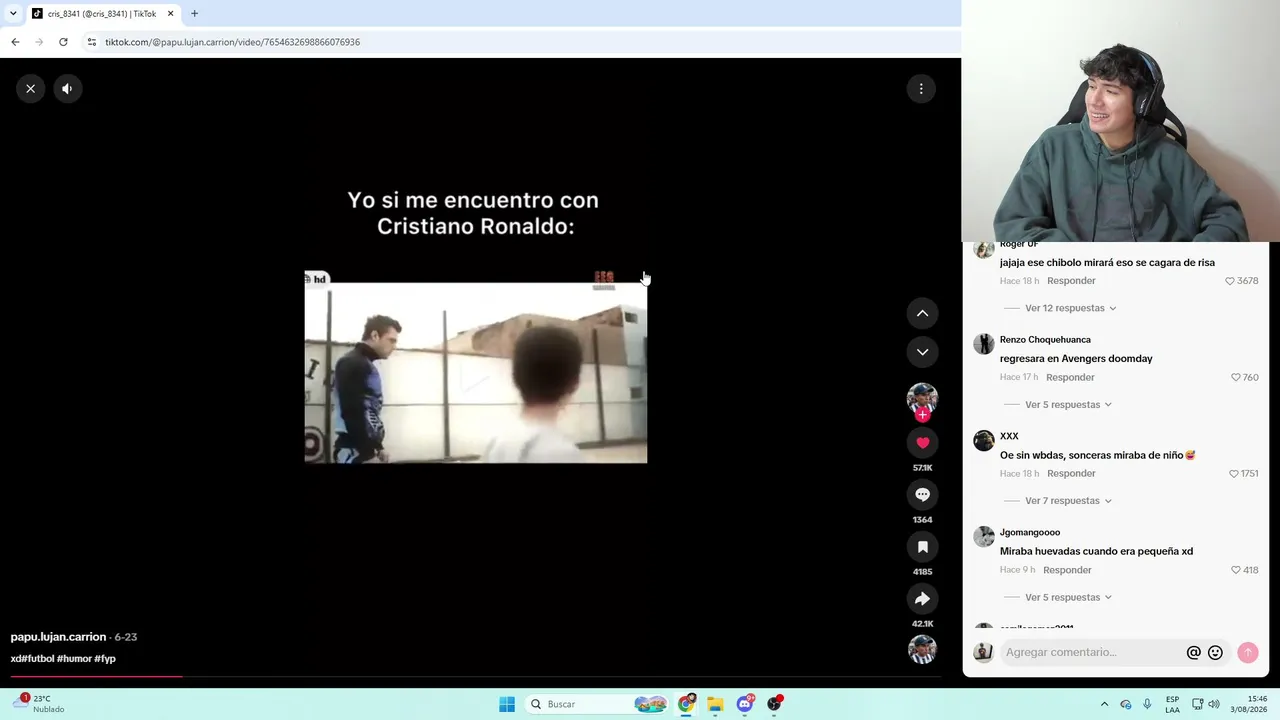Close the cris_8341 TikTok tab

(170, 14)
